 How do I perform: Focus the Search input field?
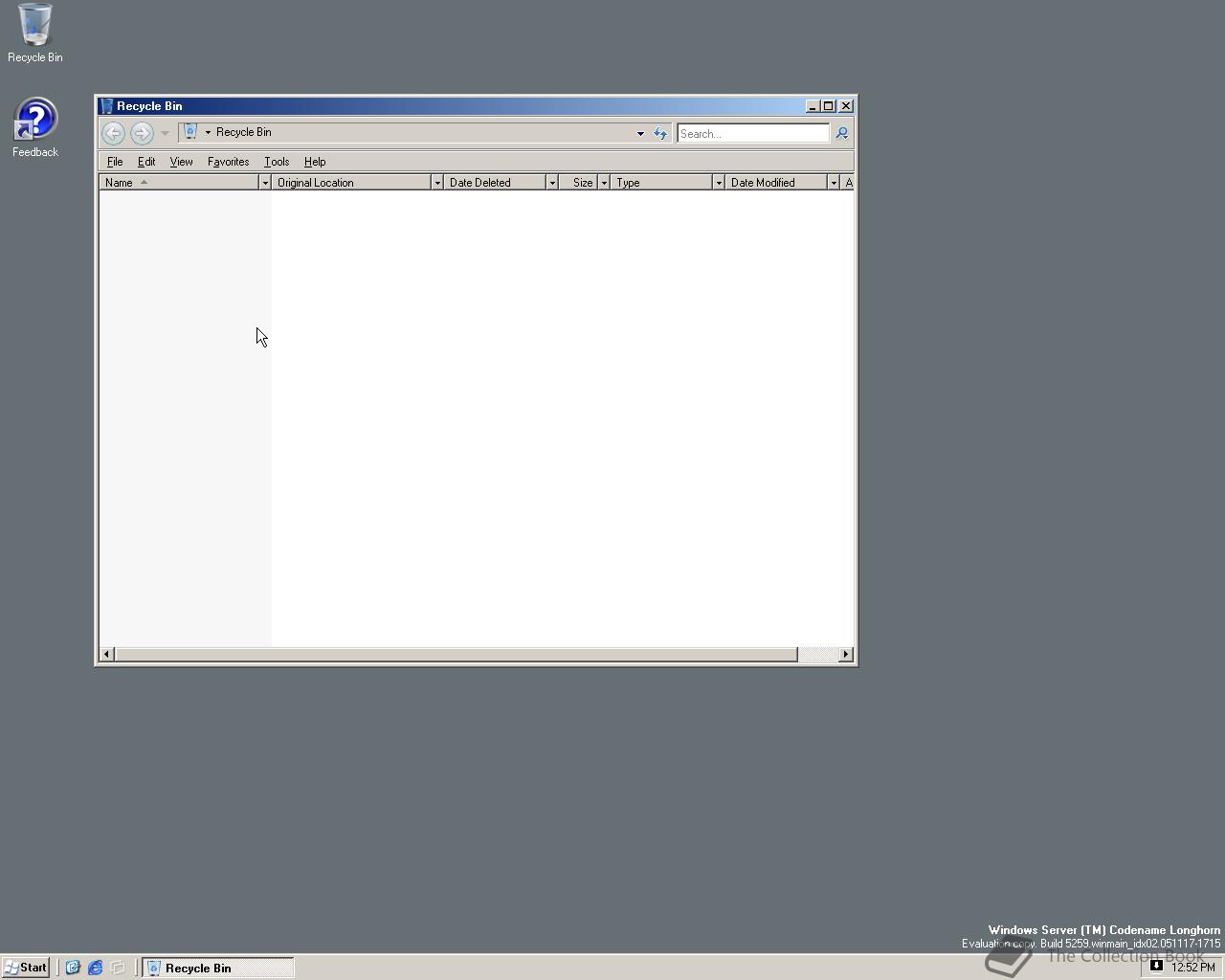click(752, 133)
